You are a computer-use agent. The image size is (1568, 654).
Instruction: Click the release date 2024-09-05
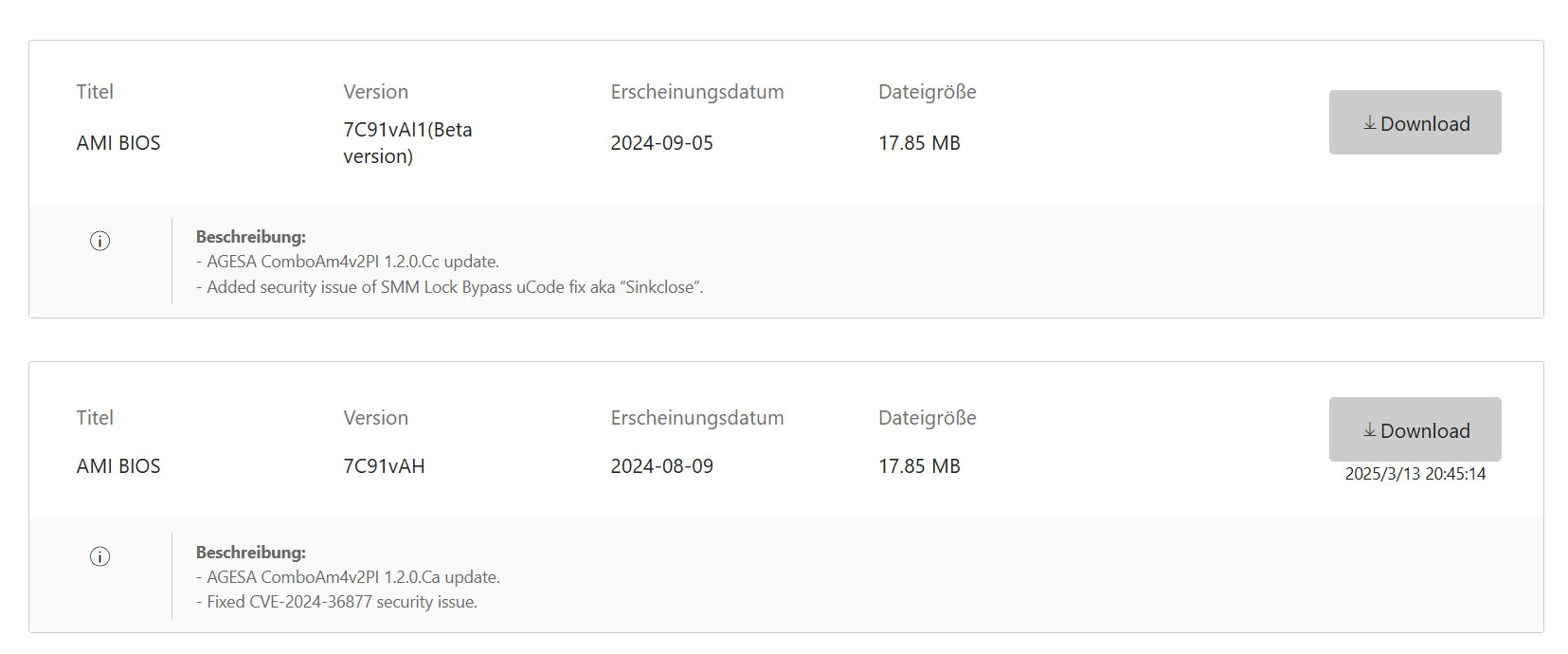pos(661,142)
